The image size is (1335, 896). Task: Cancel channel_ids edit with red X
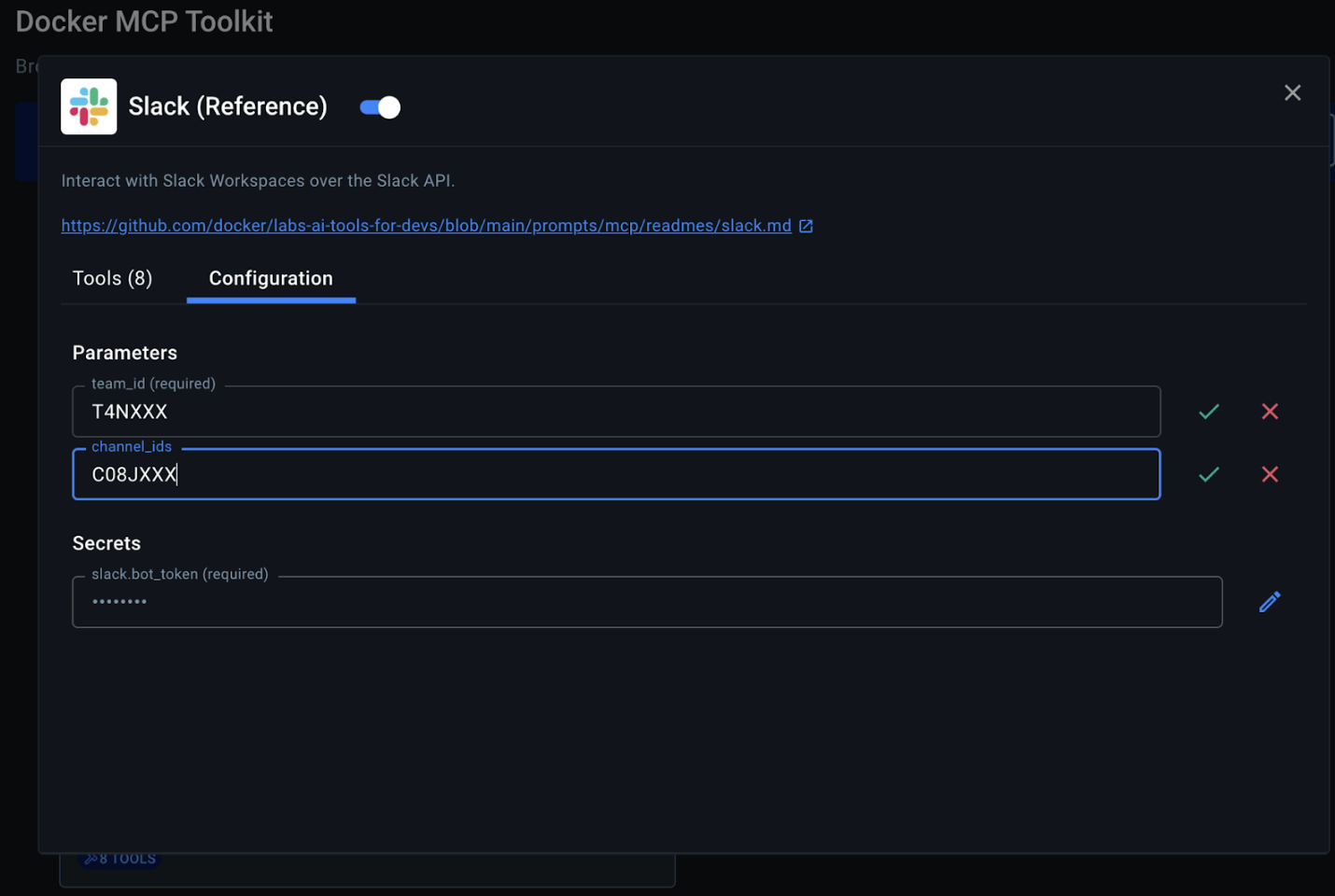[1270, 474]
